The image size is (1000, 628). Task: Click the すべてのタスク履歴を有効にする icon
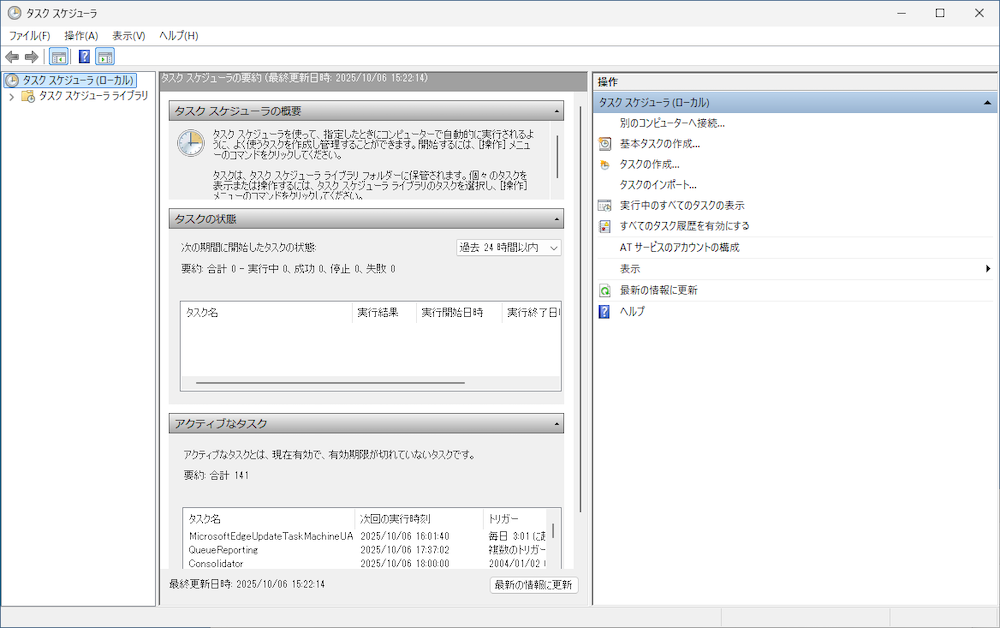(604, 226)
